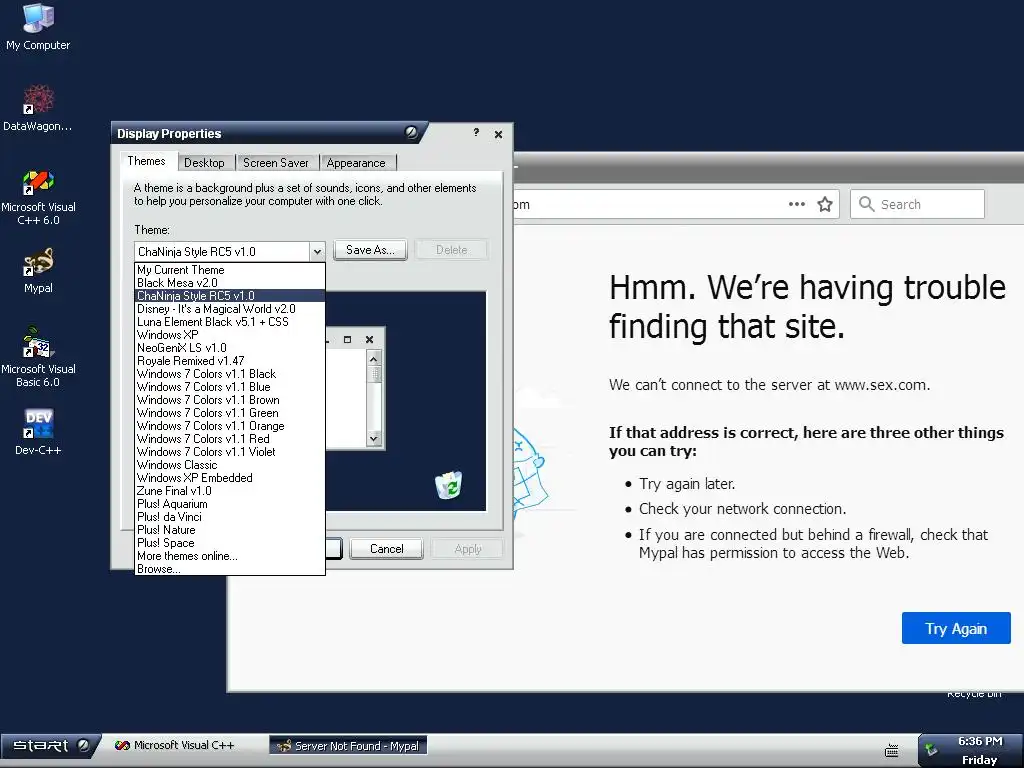Choose Royale Remixed v1.47 theme

tap(230, 361)
